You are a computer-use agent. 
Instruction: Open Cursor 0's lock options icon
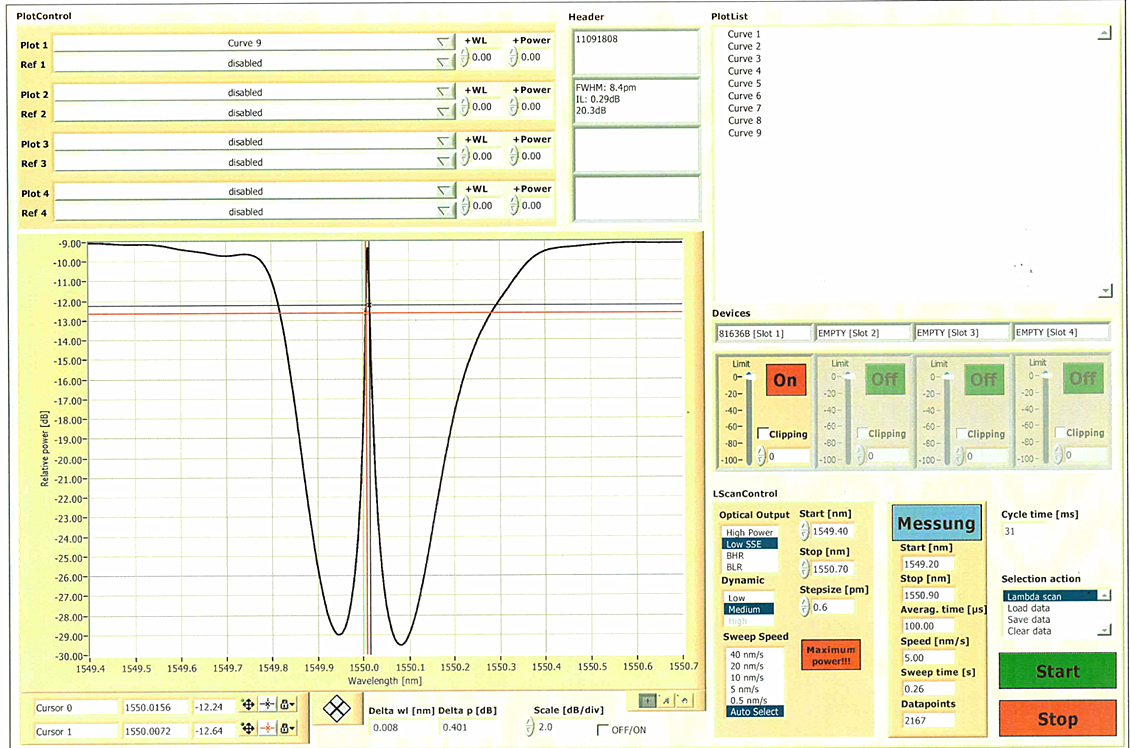tap(289, 706)
